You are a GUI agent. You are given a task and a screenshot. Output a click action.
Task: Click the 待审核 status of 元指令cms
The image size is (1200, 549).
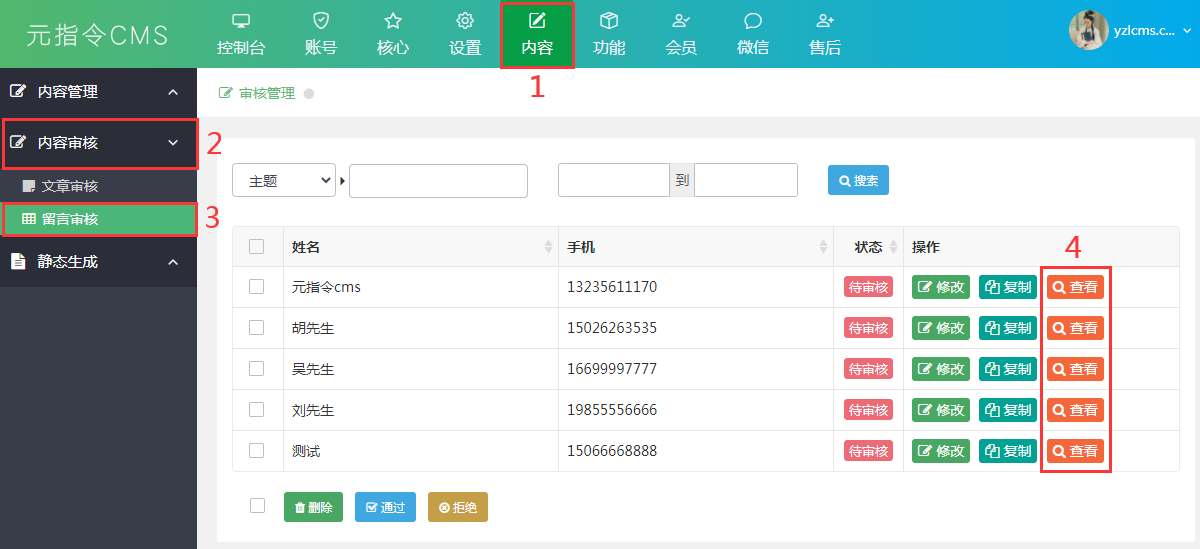[x=868, y=287]
